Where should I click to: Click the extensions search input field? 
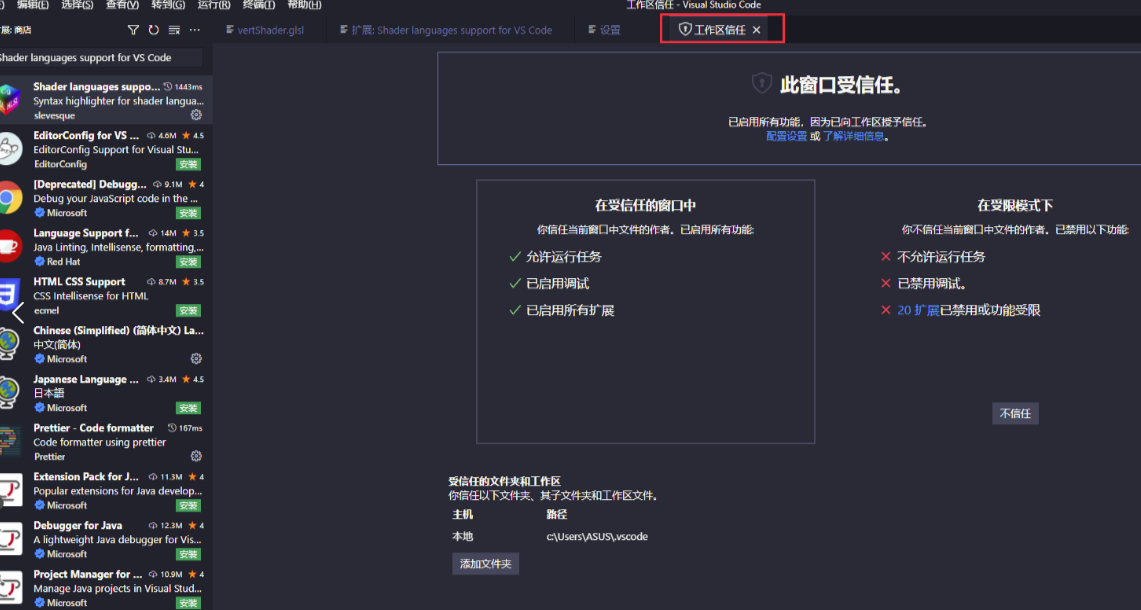pos(100,58)
